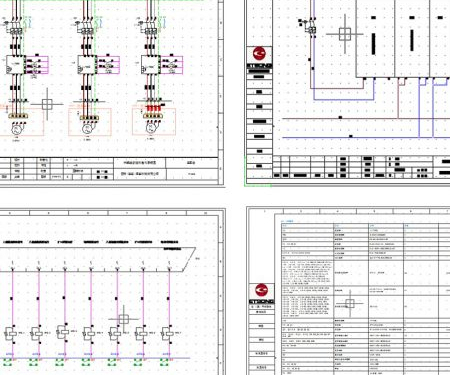Open the three-motor circuit drawing thumbnail
This screenshot has height=375, width=450.
[112, 93]
